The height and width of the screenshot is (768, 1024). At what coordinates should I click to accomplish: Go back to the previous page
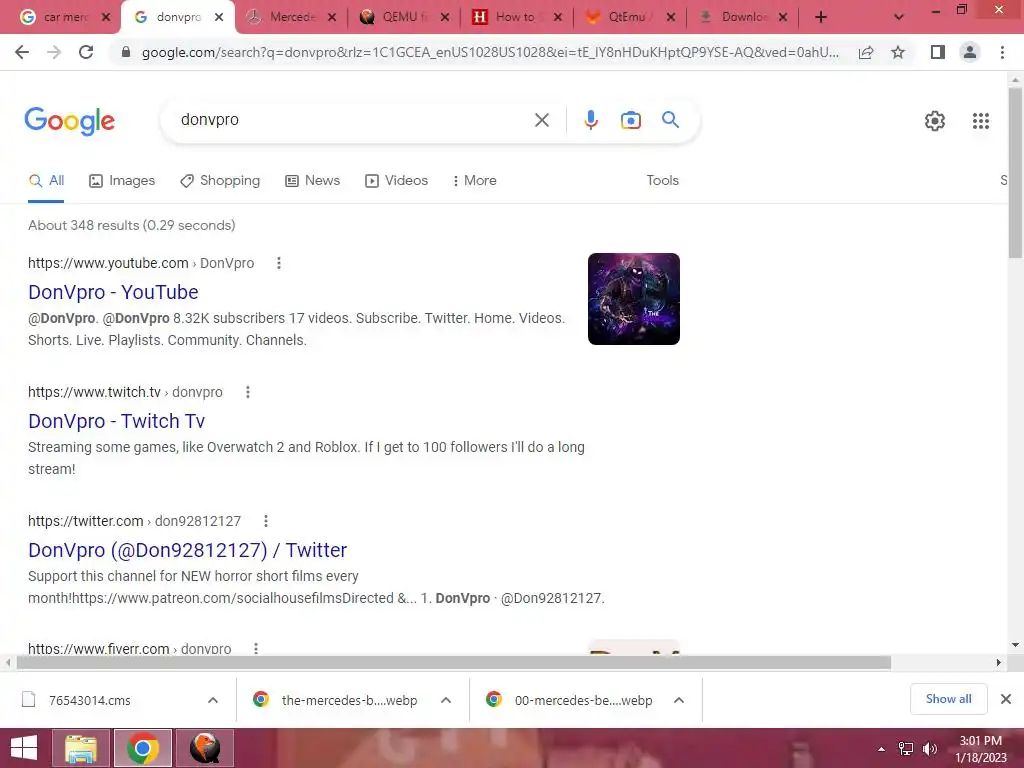click(x=22, y=52)
